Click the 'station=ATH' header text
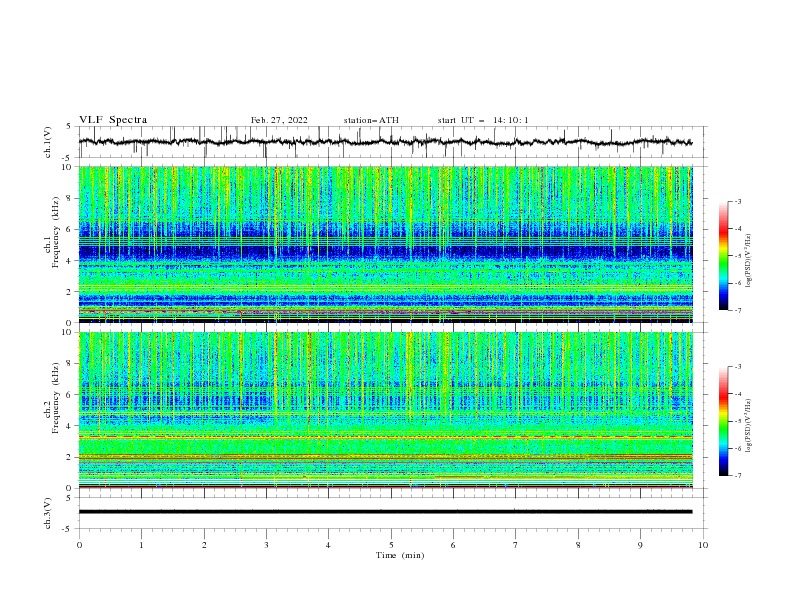The image size is (792, 612). click(x=371, y=120)
